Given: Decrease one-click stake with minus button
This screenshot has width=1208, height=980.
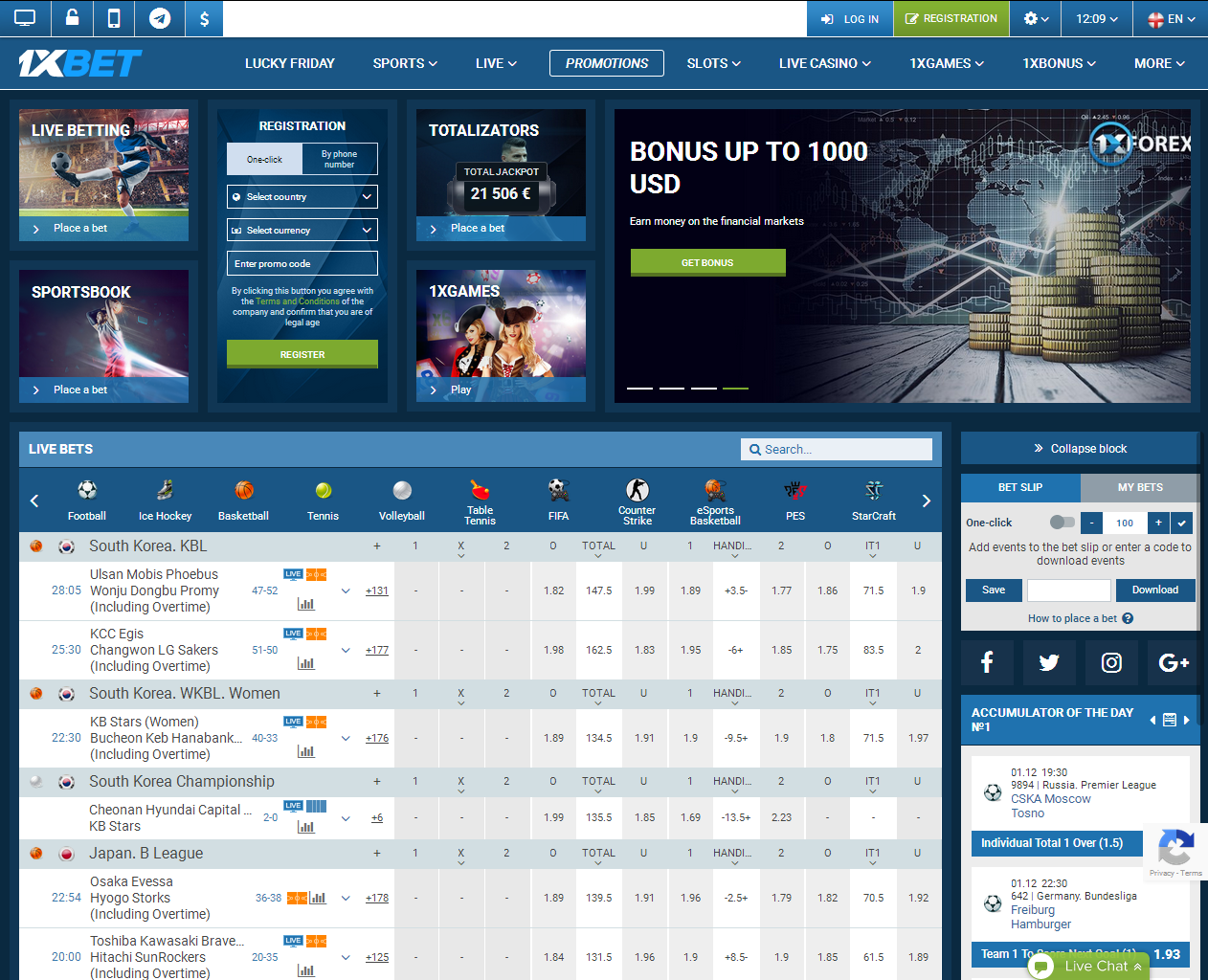Looking at the screenshot, I should coord(1092,523).
